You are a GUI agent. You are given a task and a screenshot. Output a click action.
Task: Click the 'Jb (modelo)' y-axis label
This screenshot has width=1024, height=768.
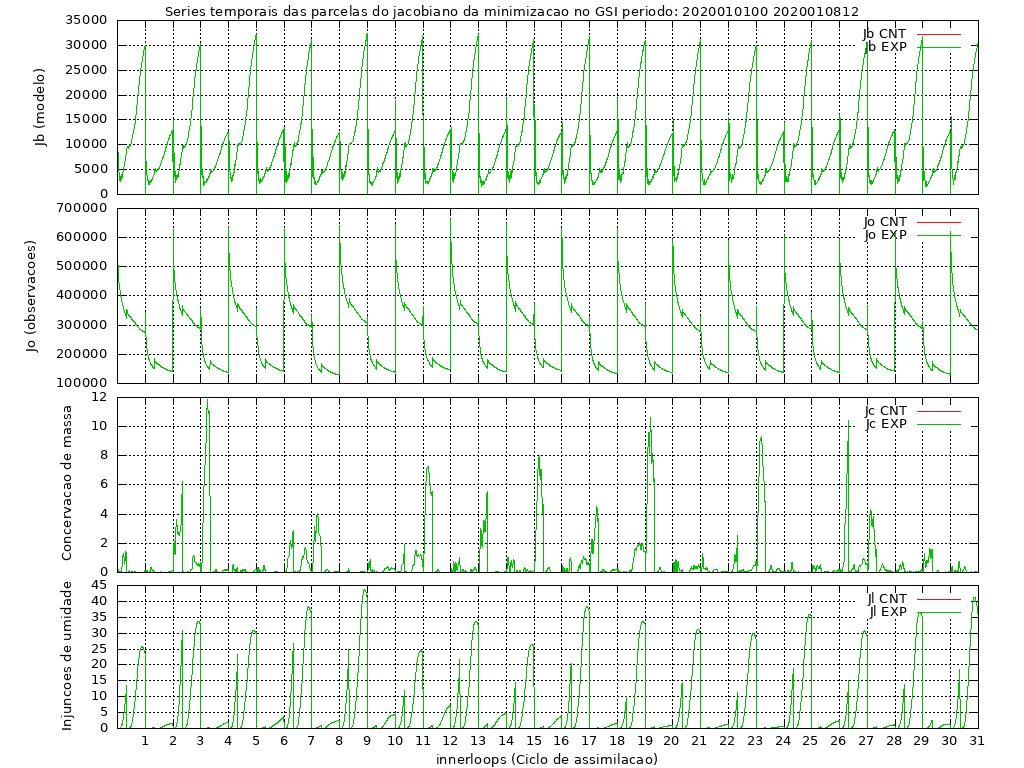(x=41, y=107)
